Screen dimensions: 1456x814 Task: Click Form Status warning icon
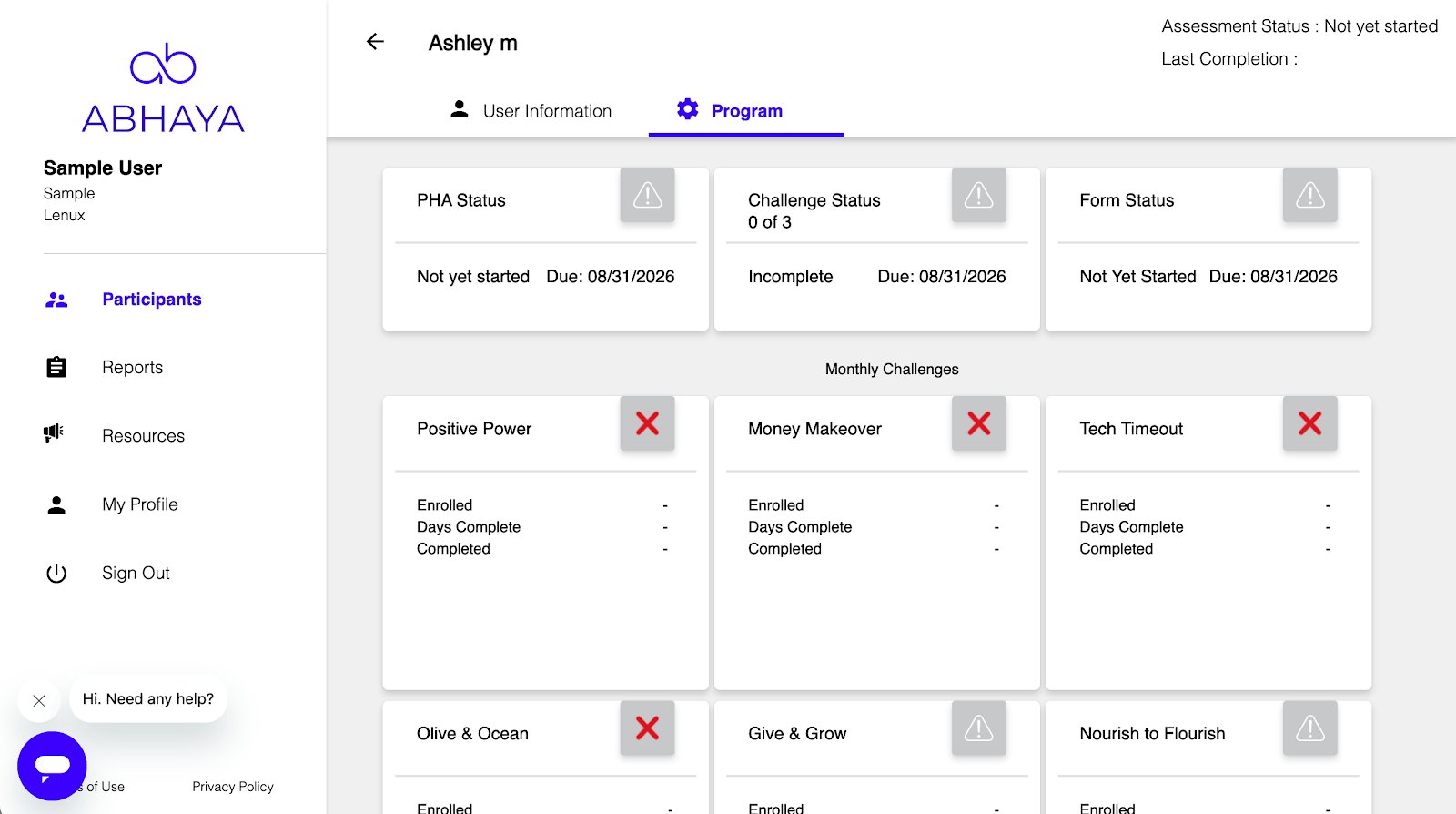click(1310, 195)
